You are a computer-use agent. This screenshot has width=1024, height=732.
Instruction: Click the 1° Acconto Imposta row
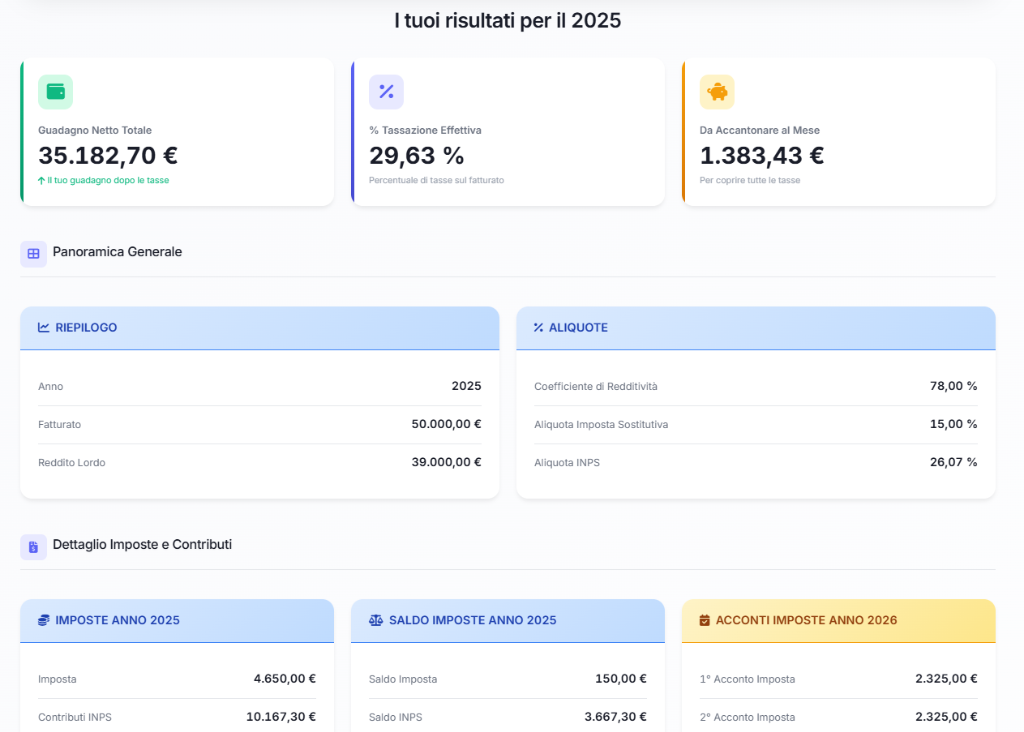[838, 678]
